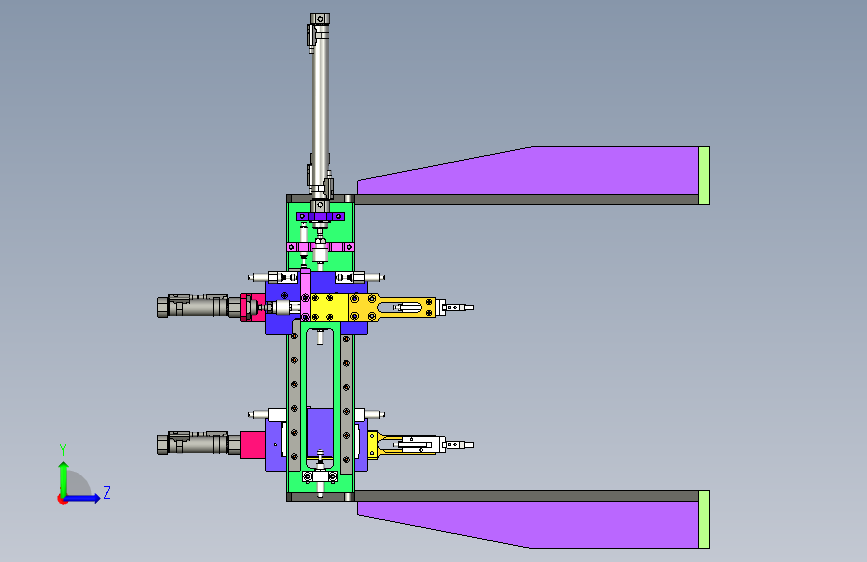Click the green Y axis arrow of triad
The image size is (867, 562).
coord(64,478)
